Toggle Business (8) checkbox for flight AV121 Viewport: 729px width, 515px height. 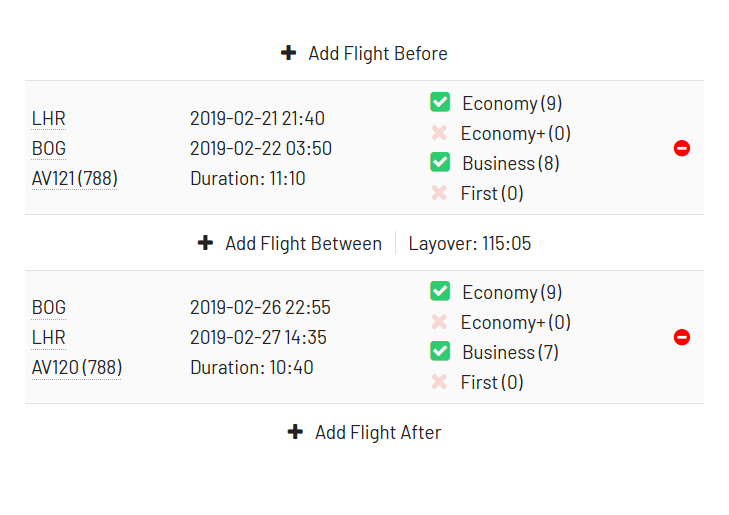click(x=440, y=162)
